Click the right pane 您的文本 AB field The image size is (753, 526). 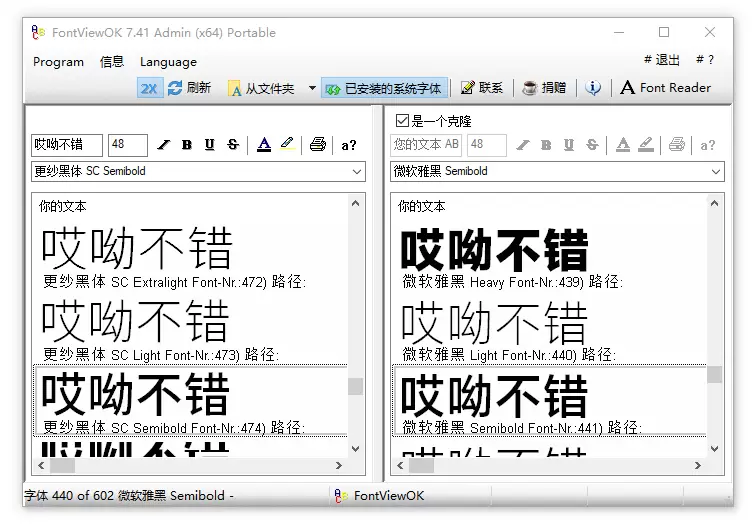tap(426, 145)
